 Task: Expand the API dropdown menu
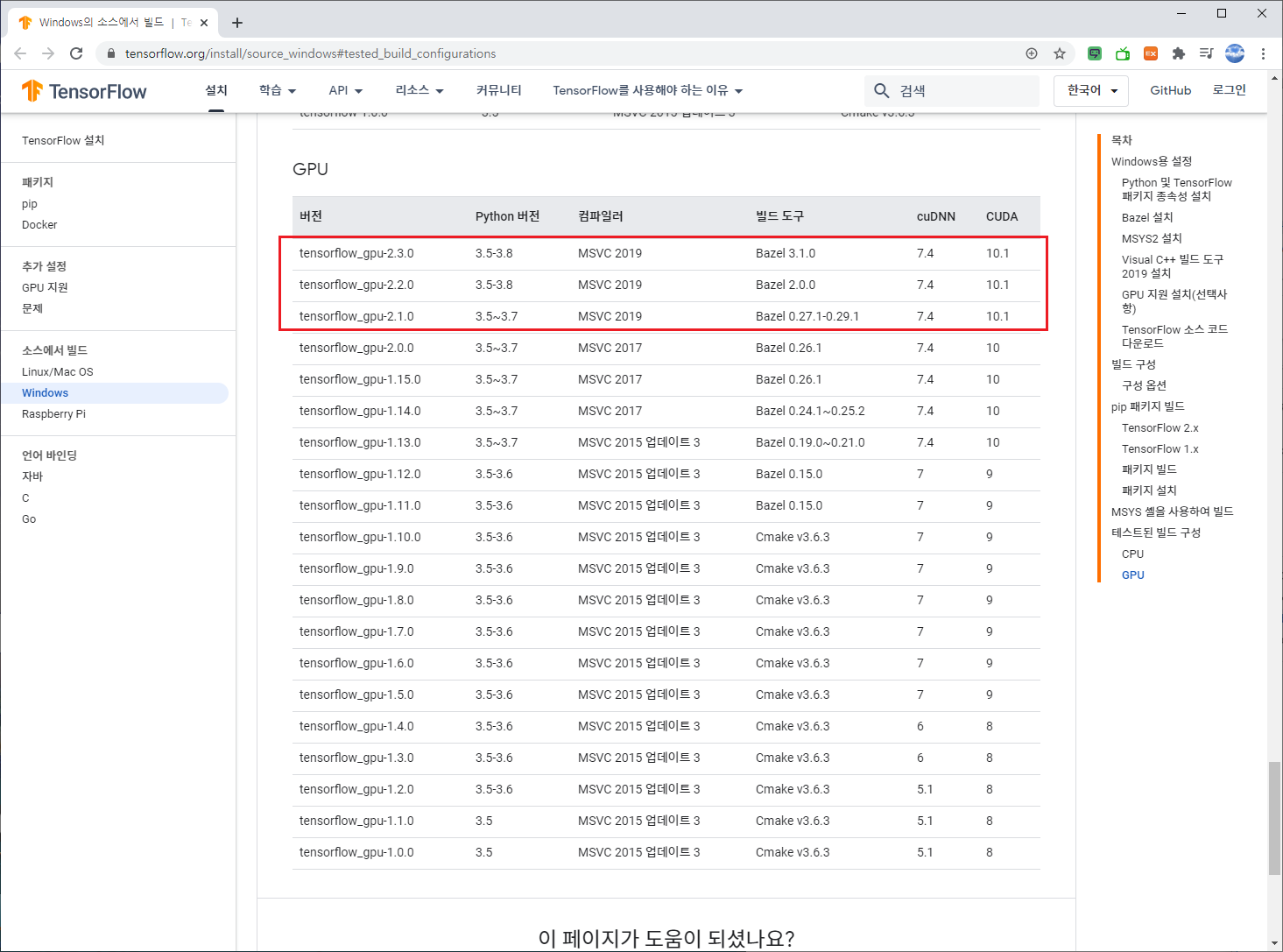[346, 90]
